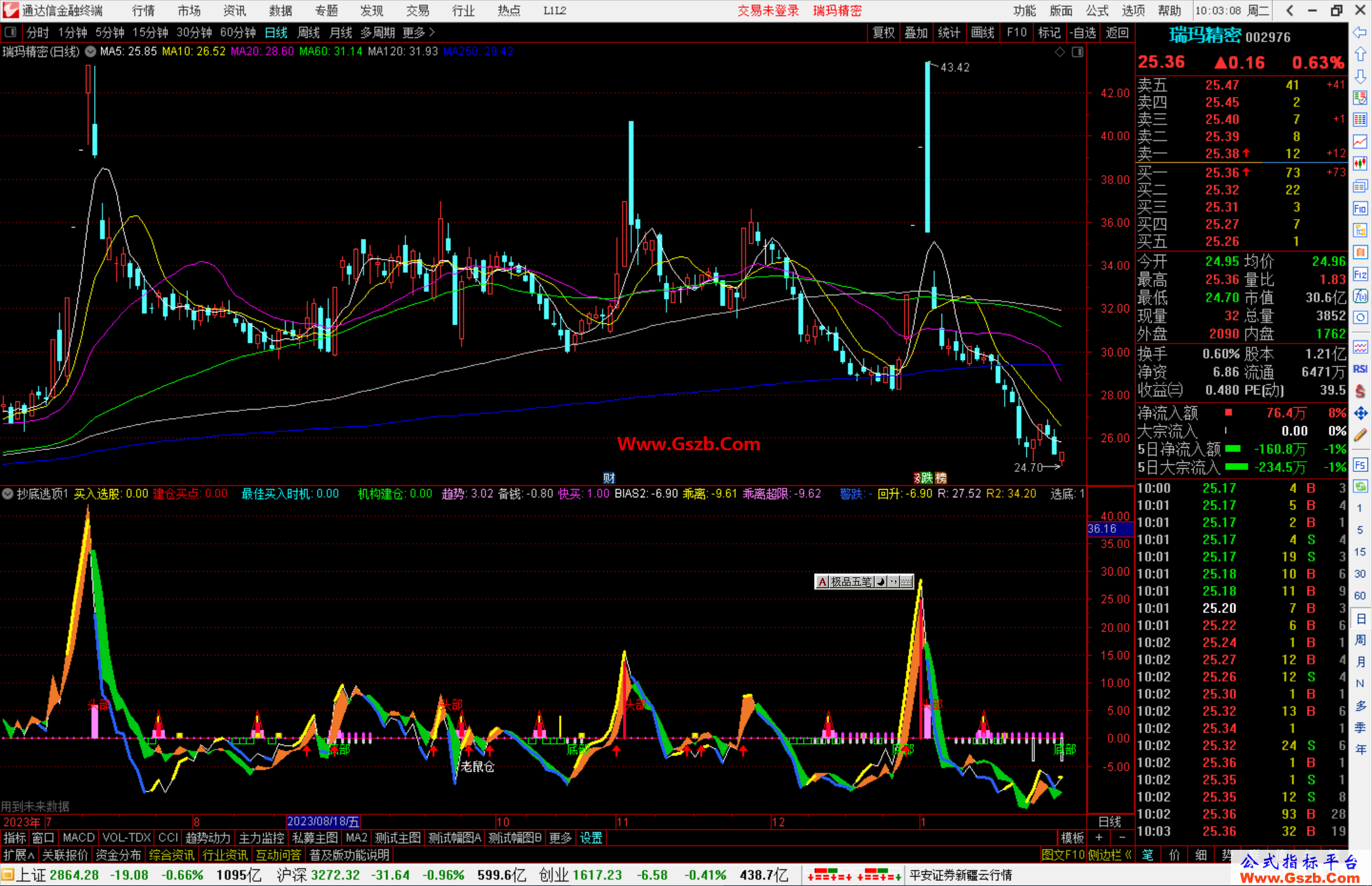Image resolution: width=1372 pixels, height=886 pixels.
Task: Zoom in chart with the + button
Action: point(1099,838)
